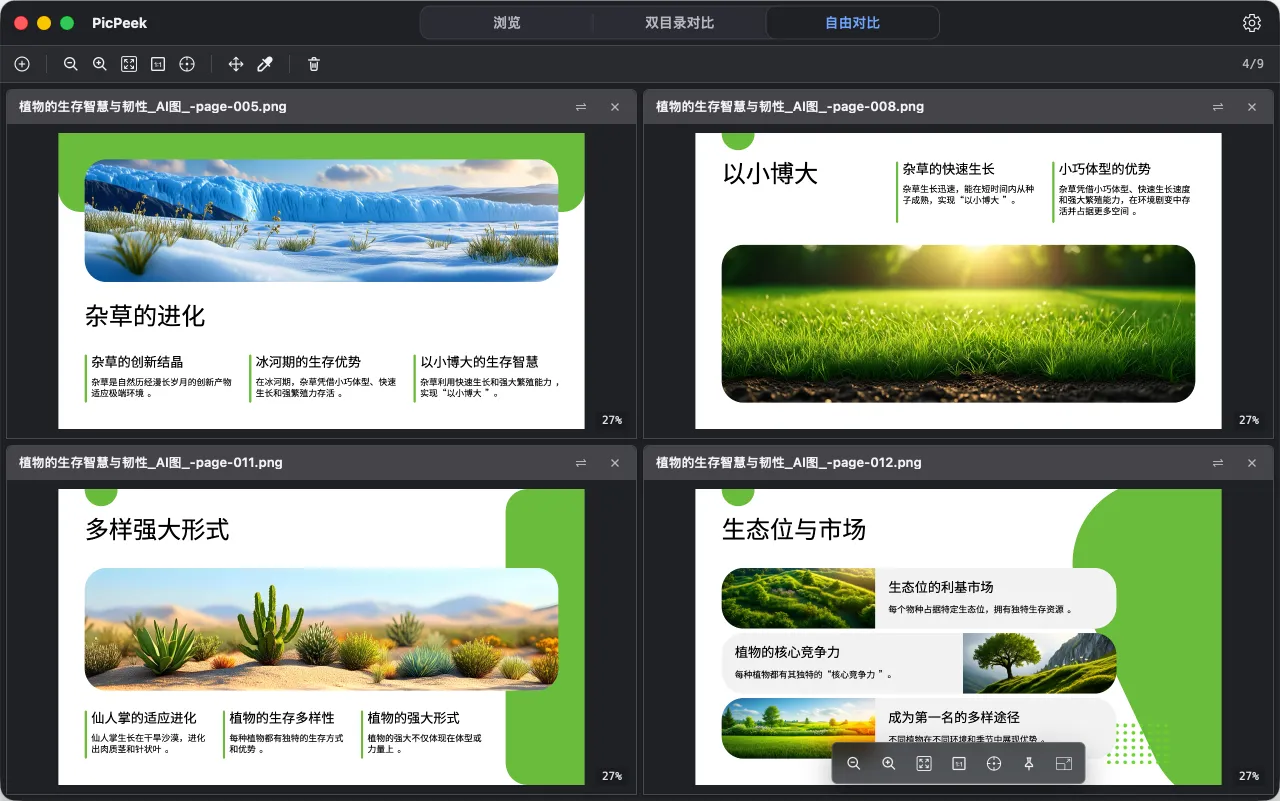The image size is (1280, 801).
Task: Click the page-008.png file name title
Action: (x=790, y=107)
